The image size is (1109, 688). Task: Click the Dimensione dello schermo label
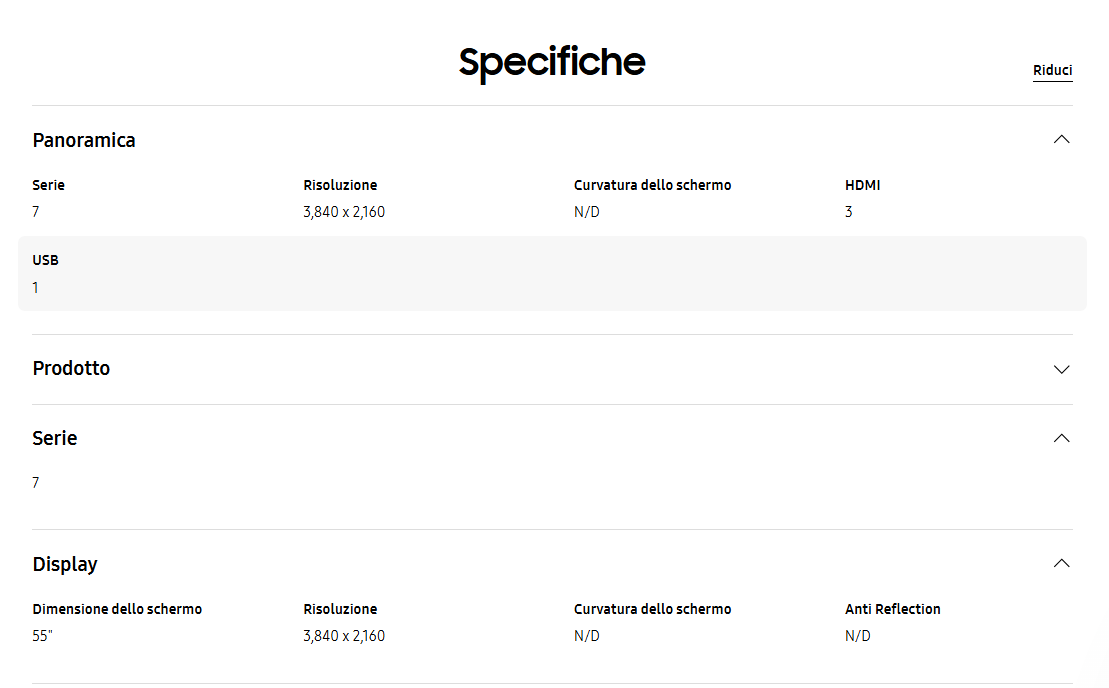[117, 609]
